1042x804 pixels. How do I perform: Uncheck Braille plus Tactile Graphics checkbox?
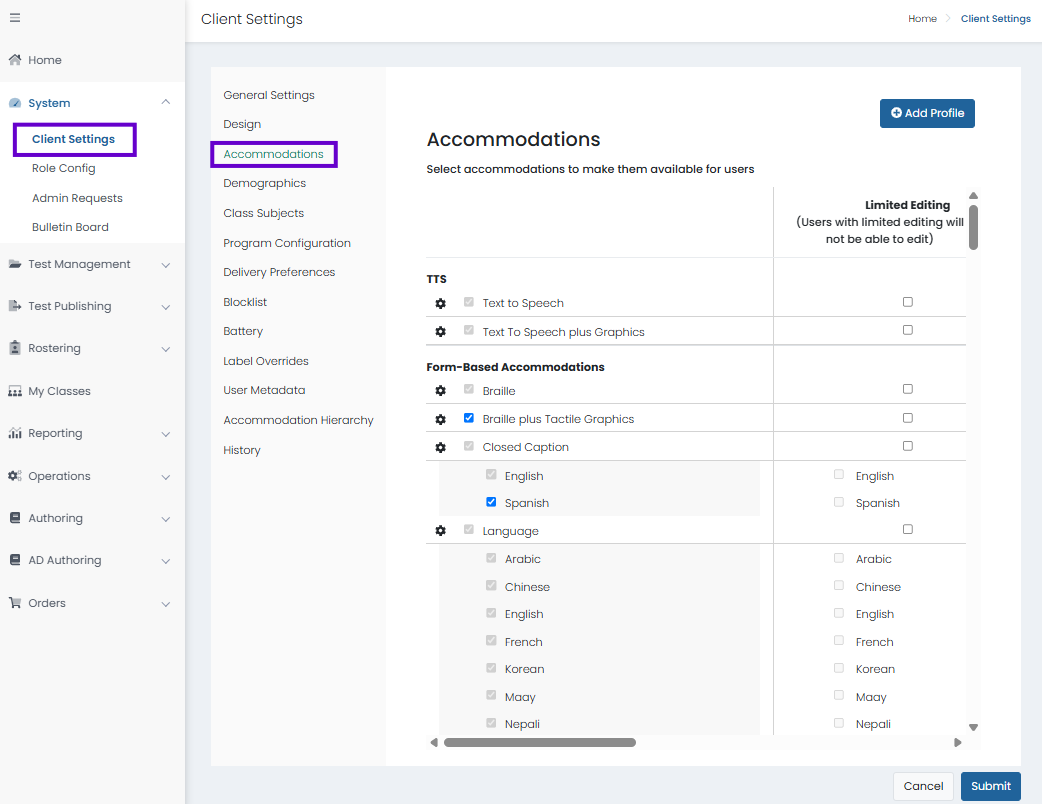click(469, 418)
